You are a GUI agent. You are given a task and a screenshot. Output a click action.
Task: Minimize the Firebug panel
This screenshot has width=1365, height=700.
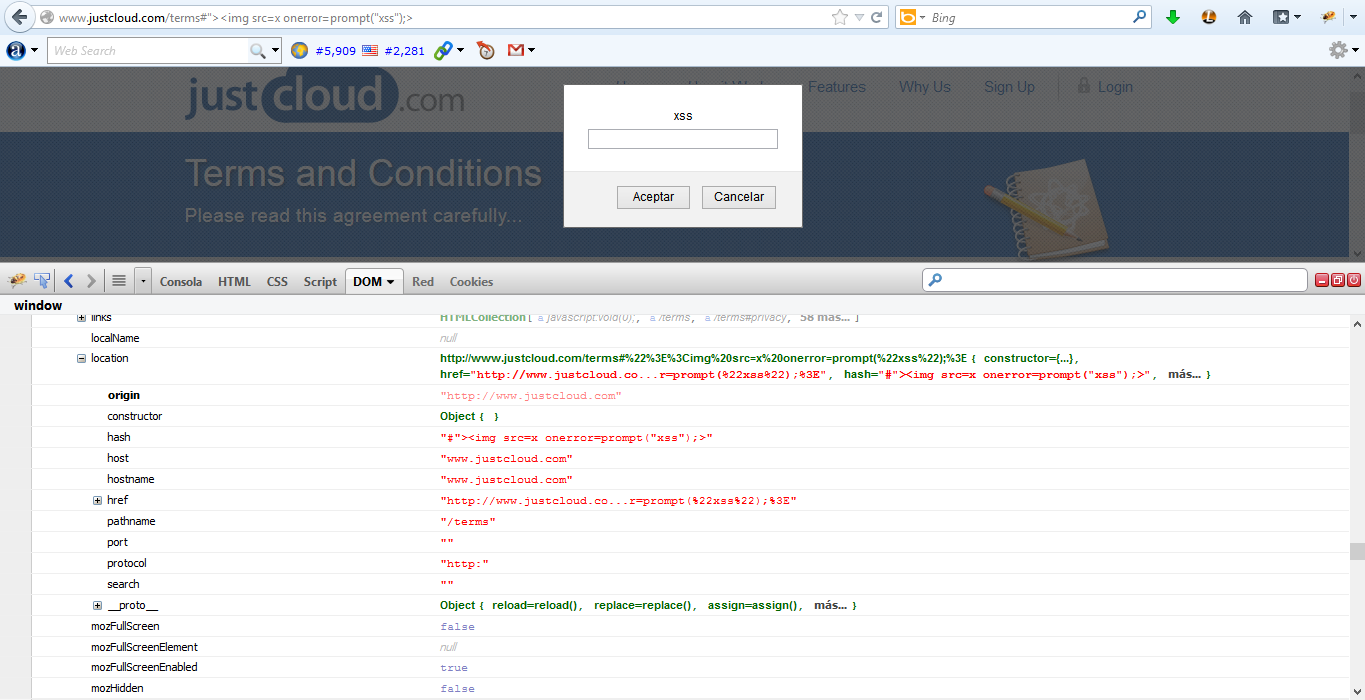tap(1322, 281)
